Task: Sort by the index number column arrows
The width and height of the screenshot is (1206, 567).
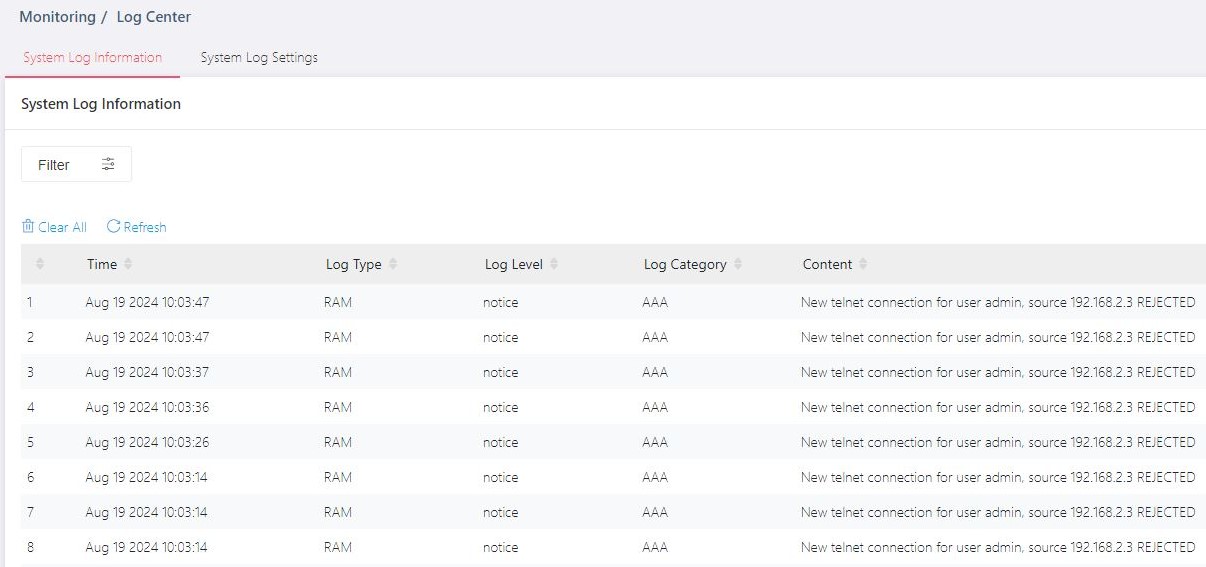Action: [40, 264]
